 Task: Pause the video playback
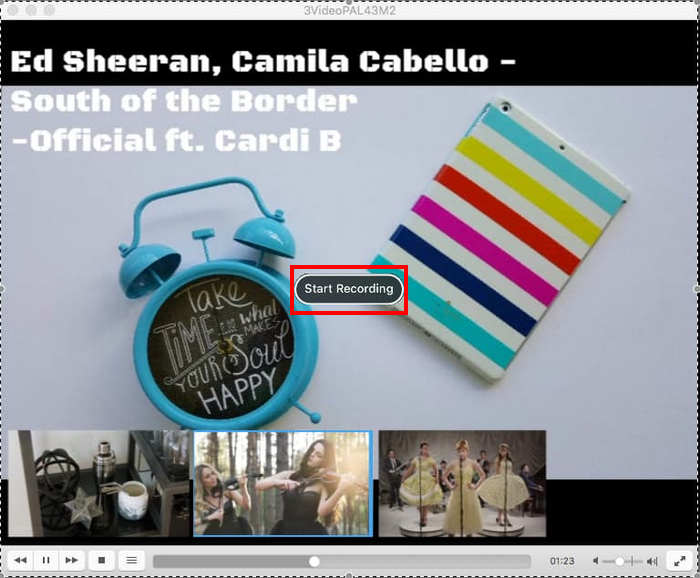click(46, 560)
